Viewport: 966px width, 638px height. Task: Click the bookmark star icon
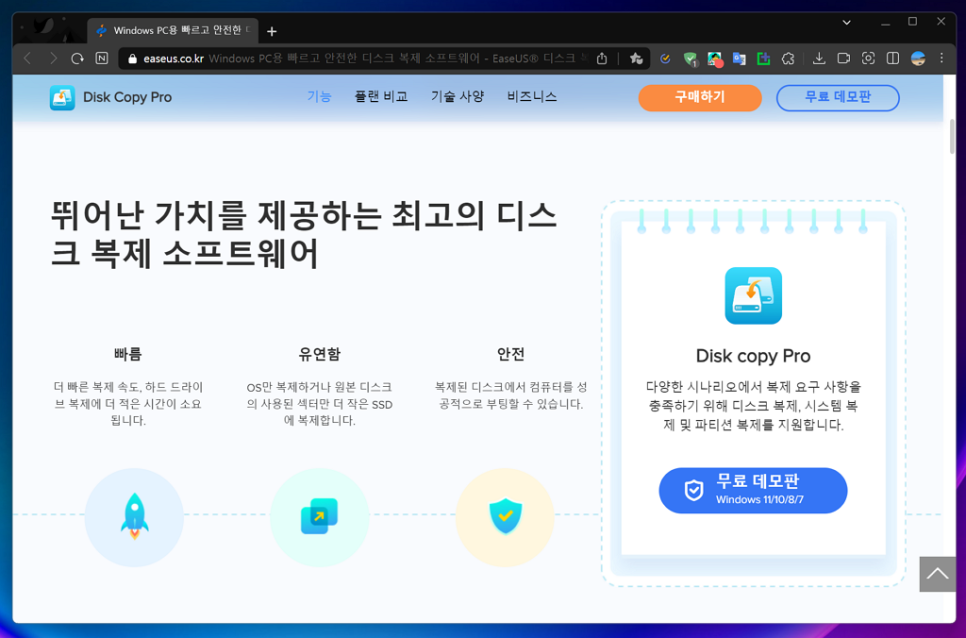[x=636, y=59]
